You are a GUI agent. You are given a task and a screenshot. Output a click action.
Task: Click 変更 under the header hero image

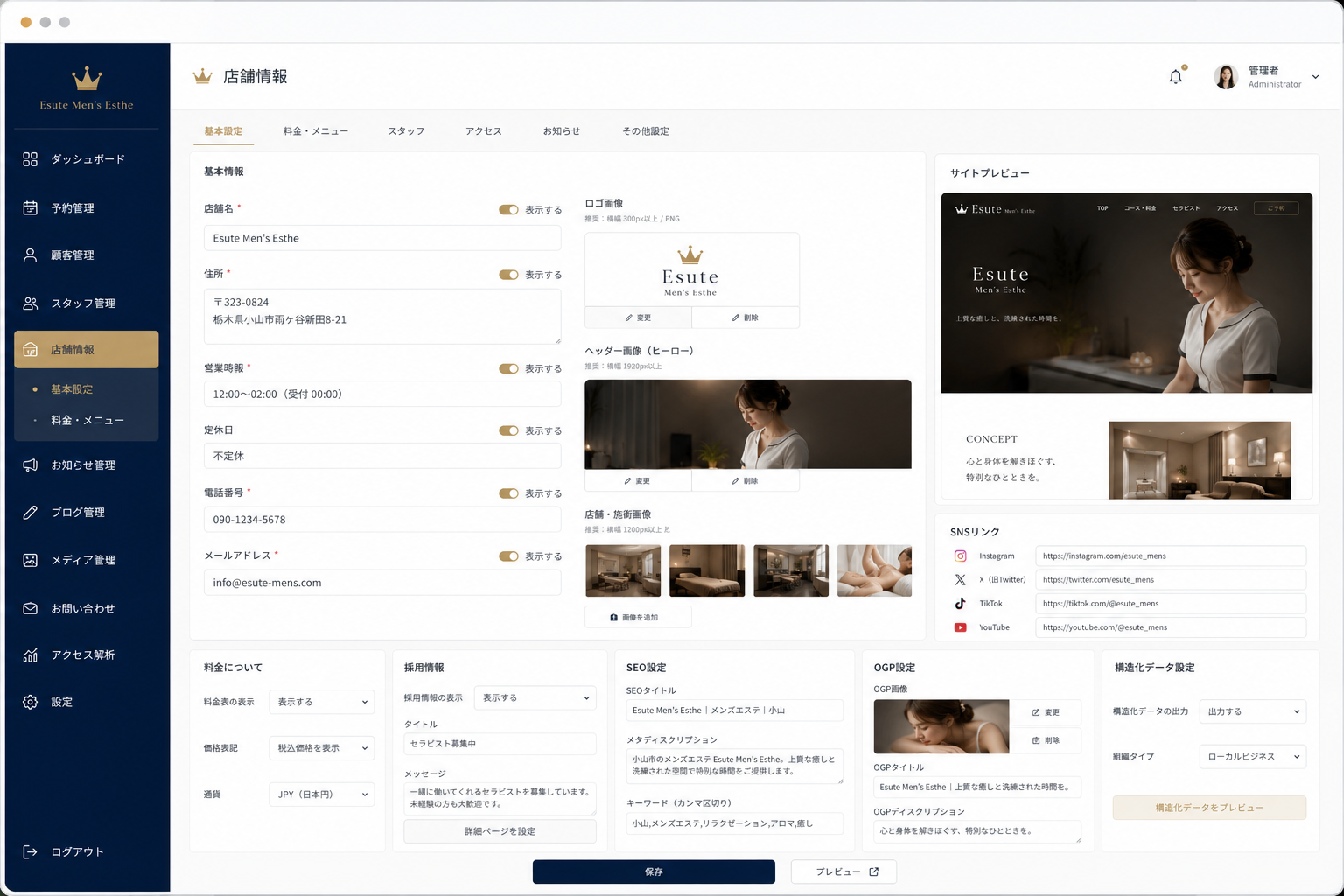point(638,481)
